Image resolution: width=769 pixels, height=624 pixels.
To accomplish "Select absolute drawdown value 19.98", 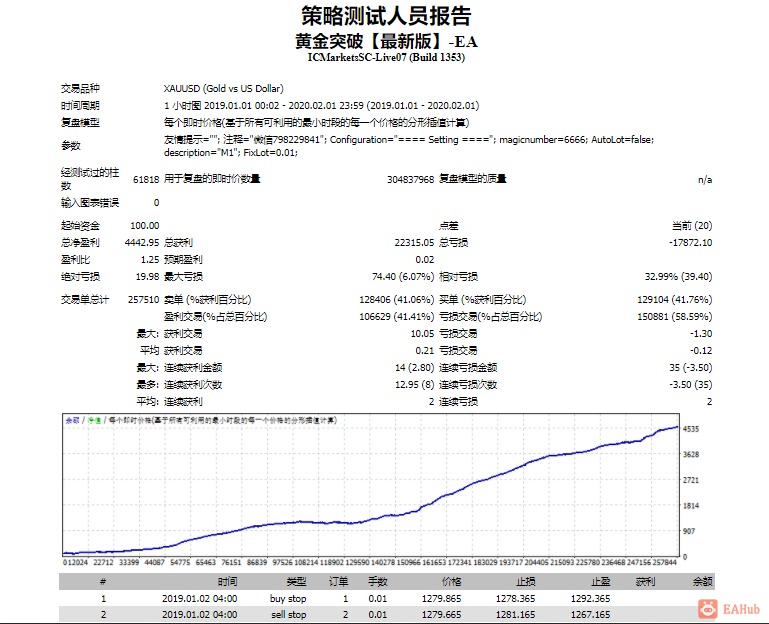I will pyautogui.click(x=148, y=277).
